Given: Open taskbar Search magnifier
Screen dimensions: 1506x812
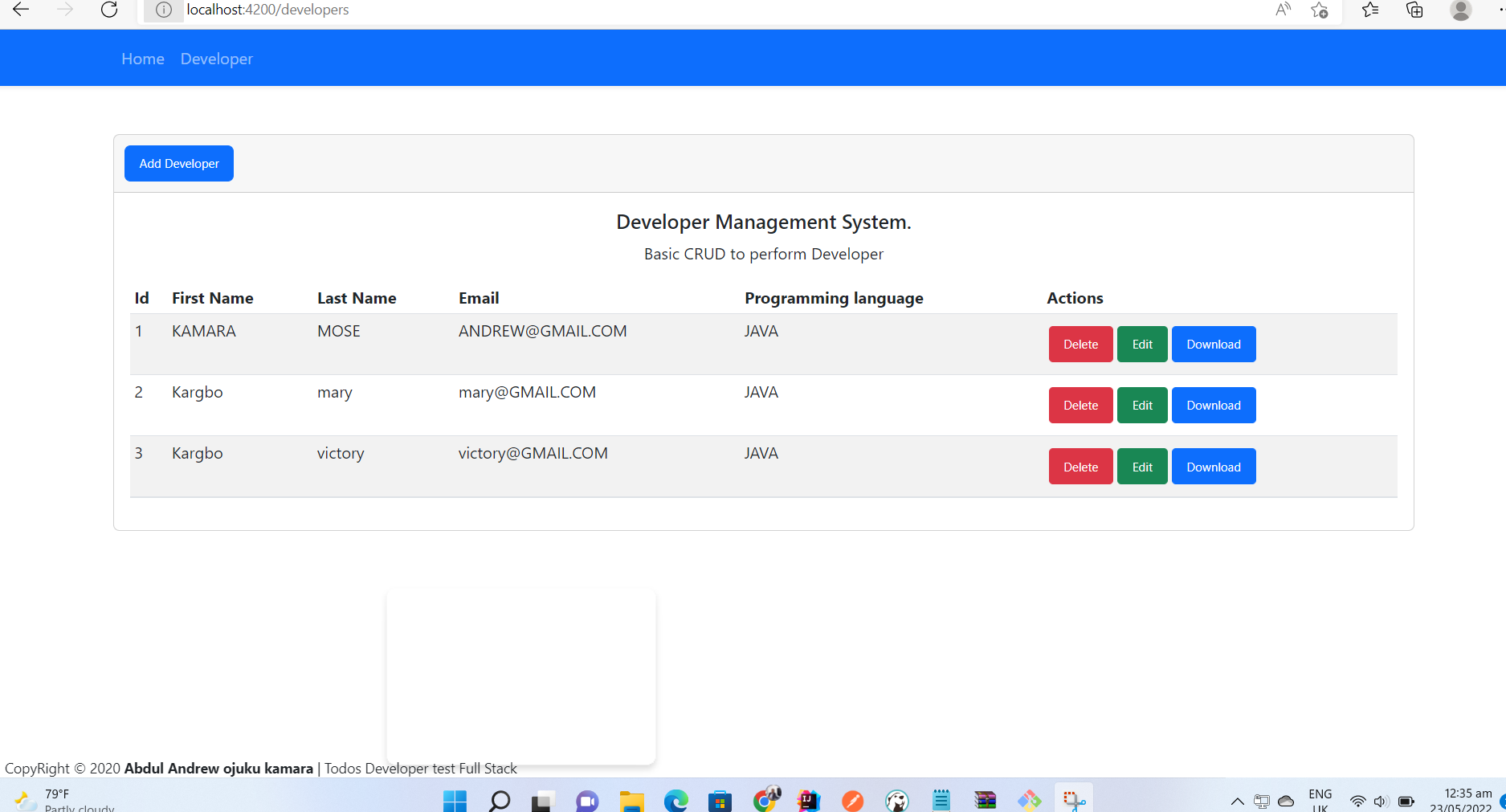Looking at the screenshot, I should [500, 801].
